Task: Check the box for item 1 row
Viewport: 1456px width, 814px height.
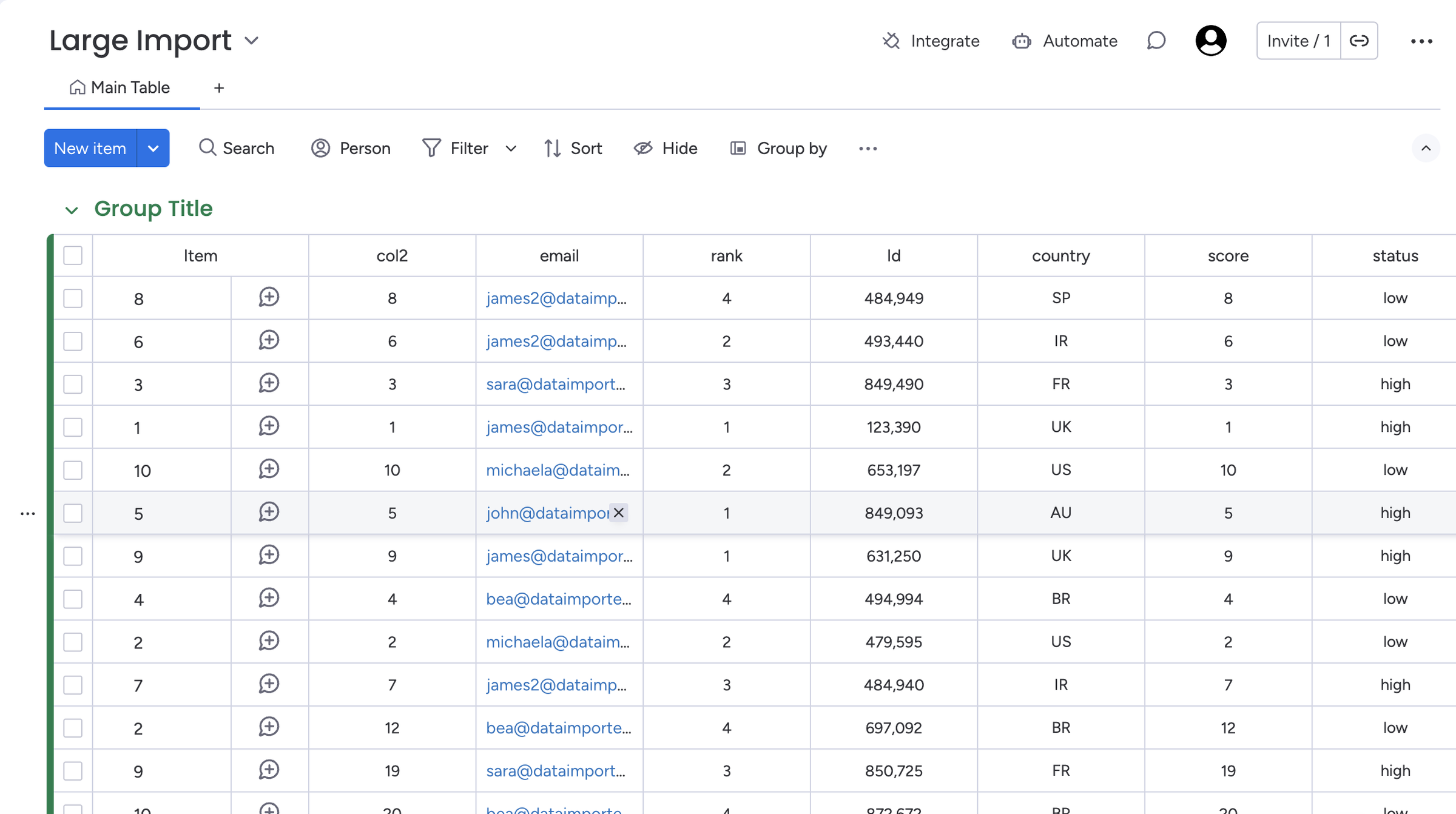Action: pos(73,427)
